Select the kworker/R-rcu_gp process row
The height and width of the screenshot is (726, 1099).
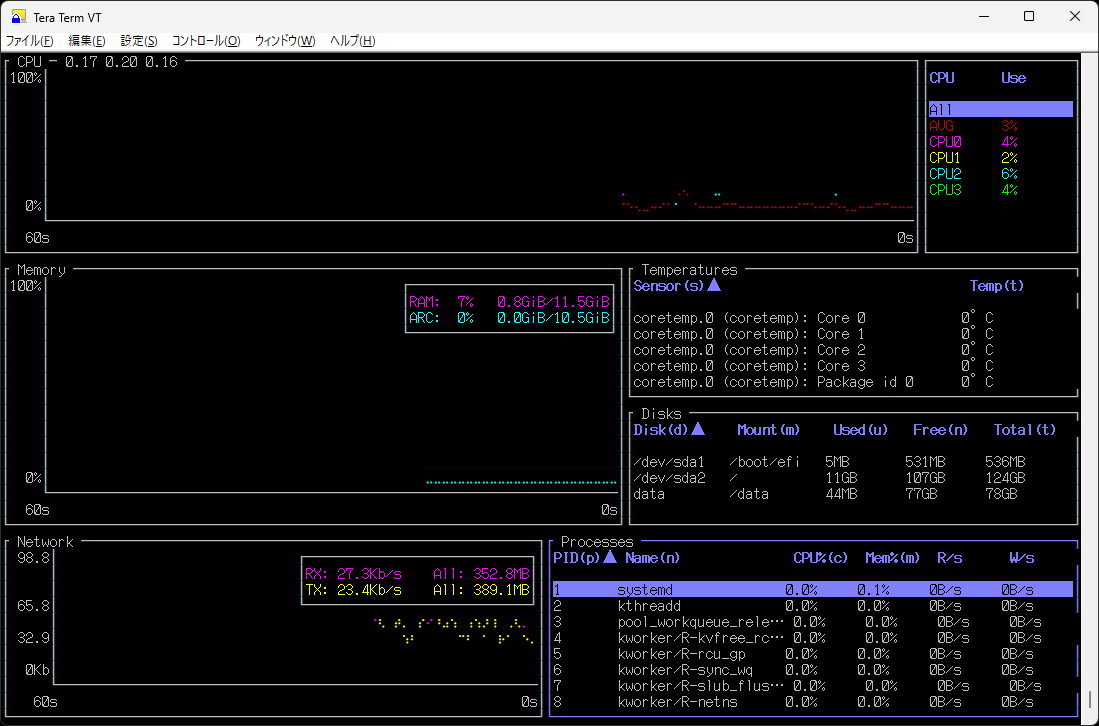813,654
